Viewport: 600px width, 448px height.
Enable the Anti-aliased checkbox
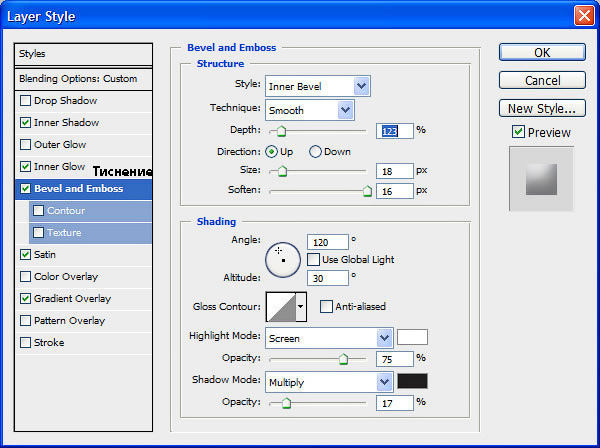(x=326, y=306)
